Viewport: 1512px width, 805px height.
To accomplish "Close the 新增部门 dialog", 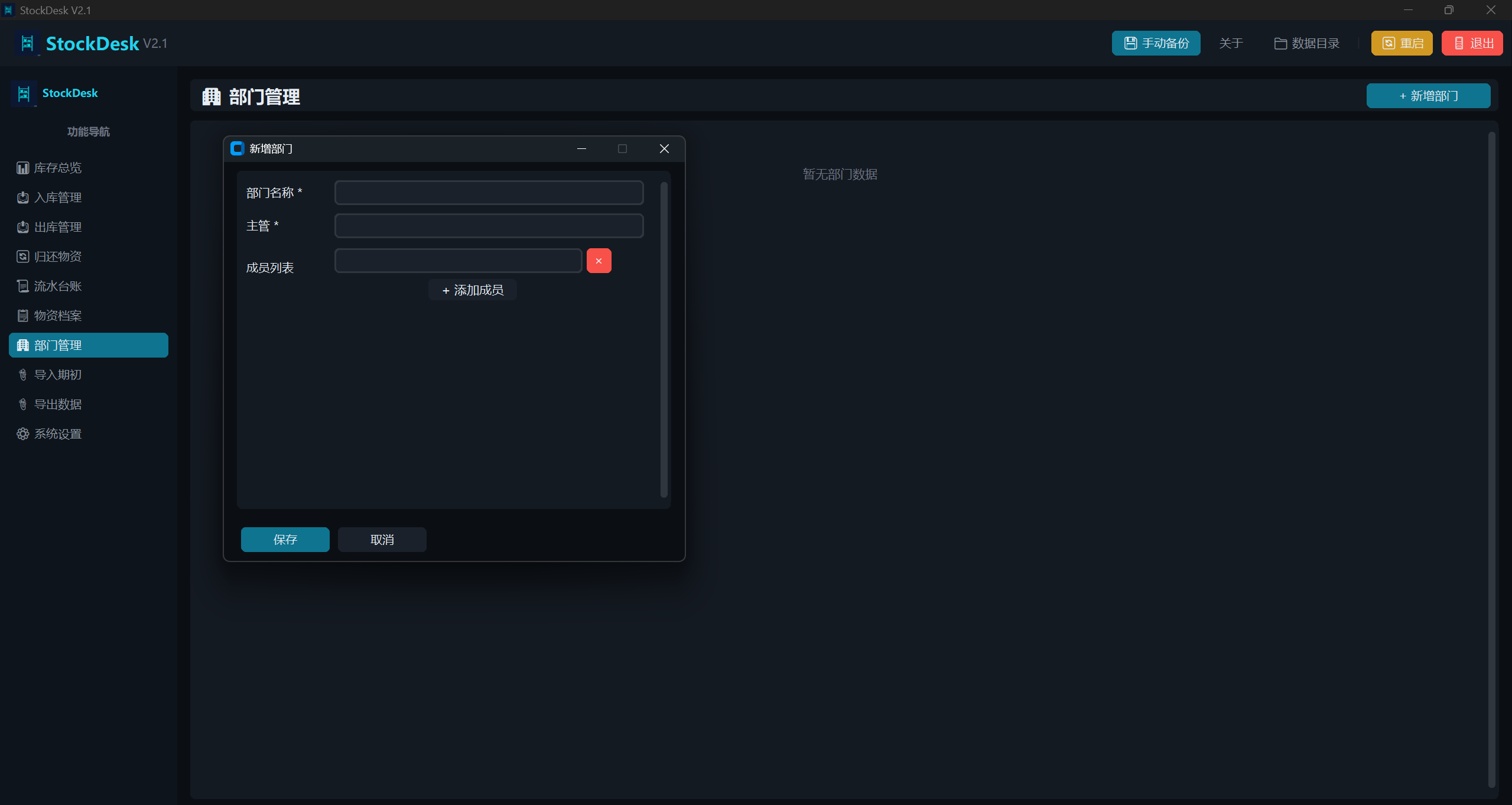I will pyautogui.click(x=664, y=148).
